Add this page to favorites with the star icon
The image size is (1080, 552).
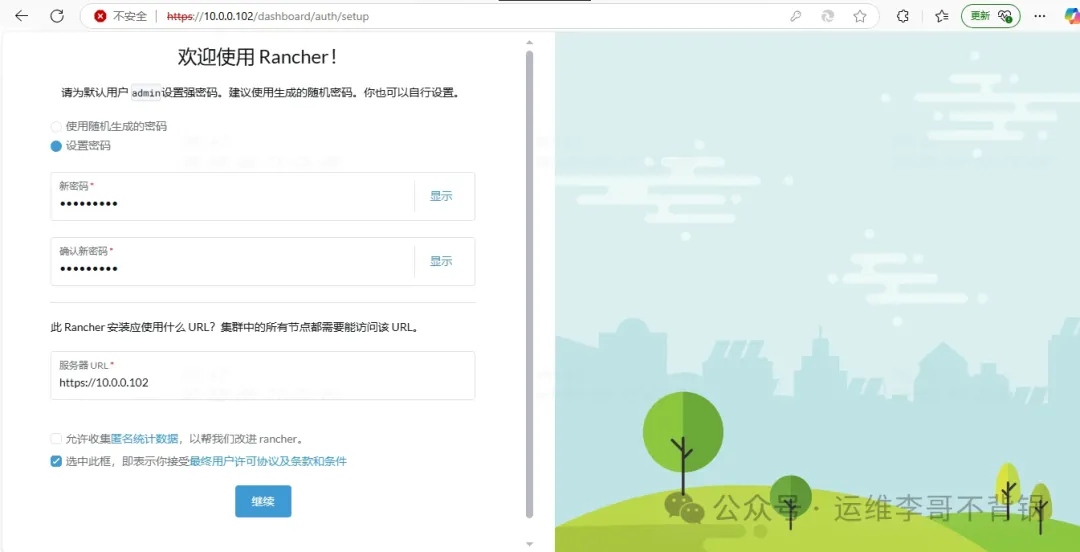tap(860, 16)
